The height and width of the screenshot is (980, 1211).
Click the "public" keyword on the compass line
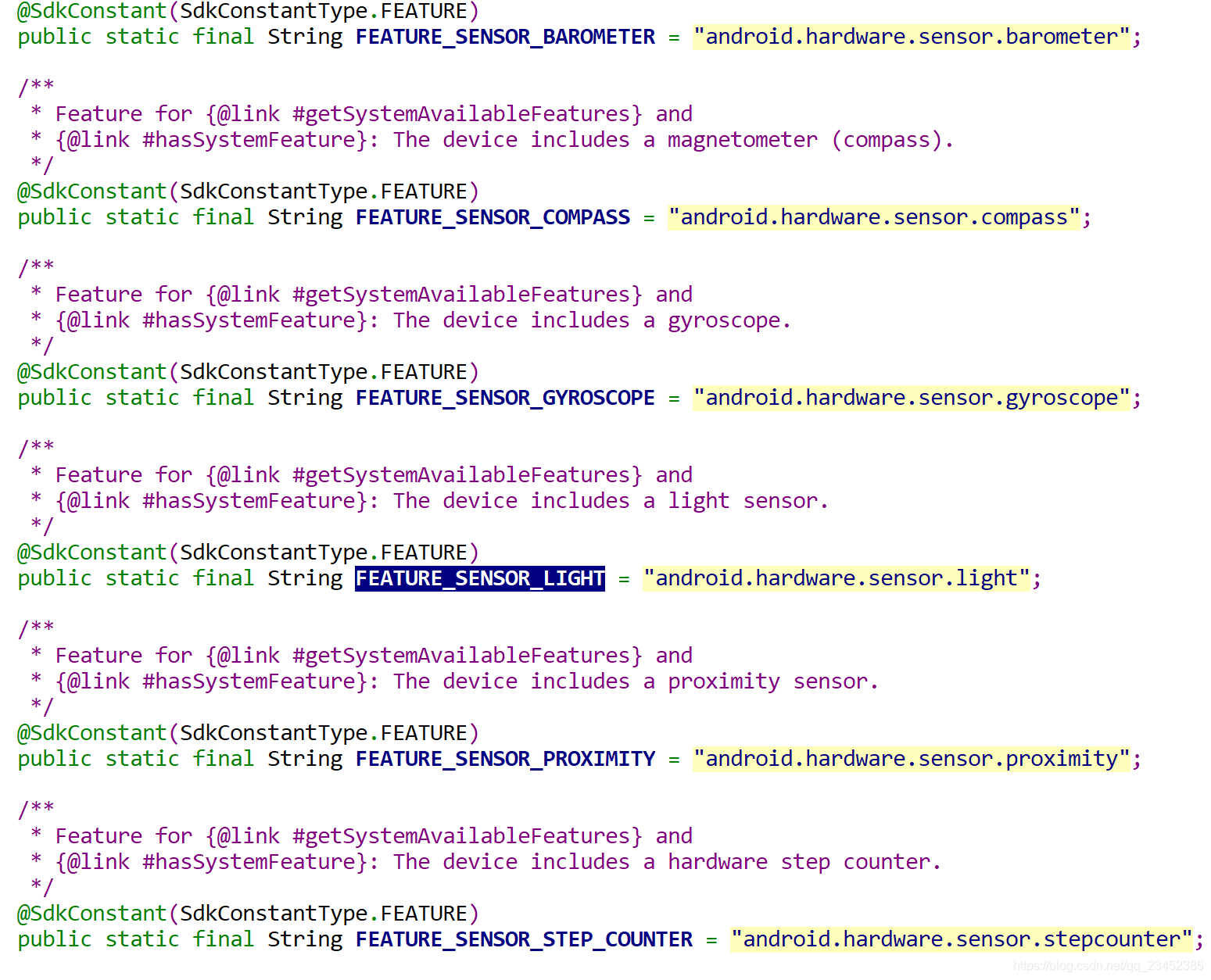click(55, 217)
